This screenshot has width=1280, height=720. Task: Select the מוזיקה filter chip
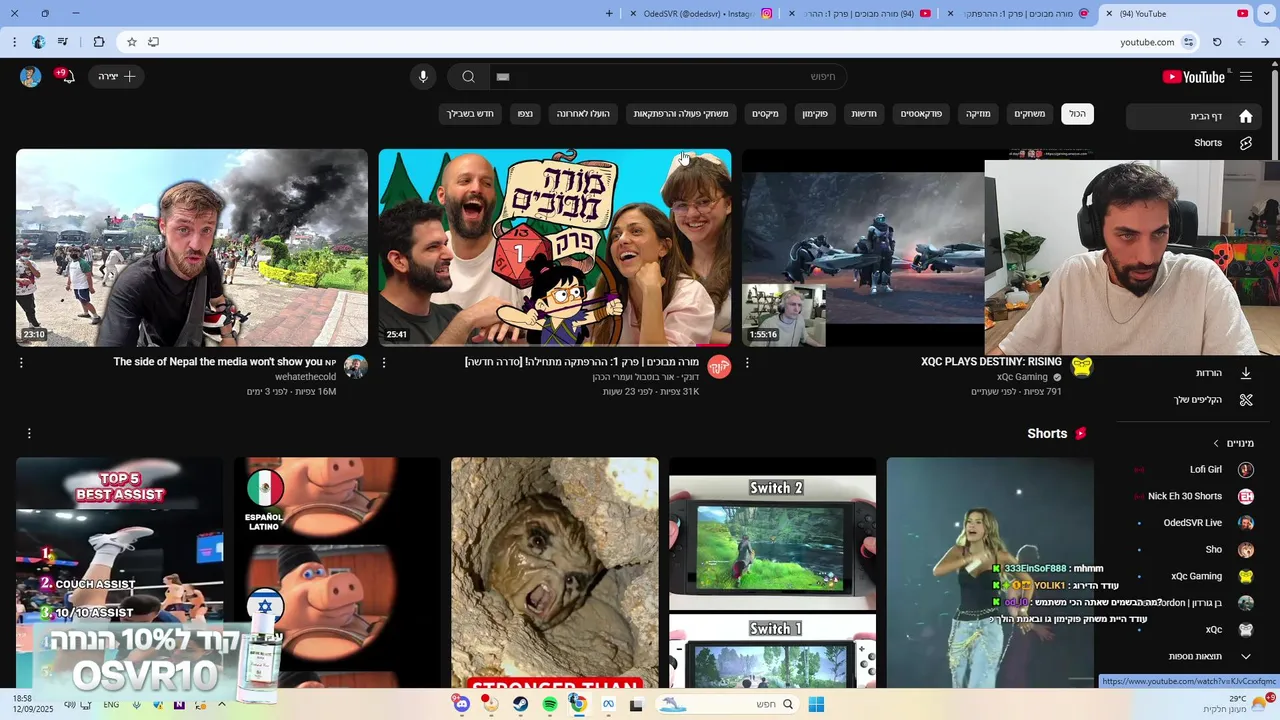point(978,114)
